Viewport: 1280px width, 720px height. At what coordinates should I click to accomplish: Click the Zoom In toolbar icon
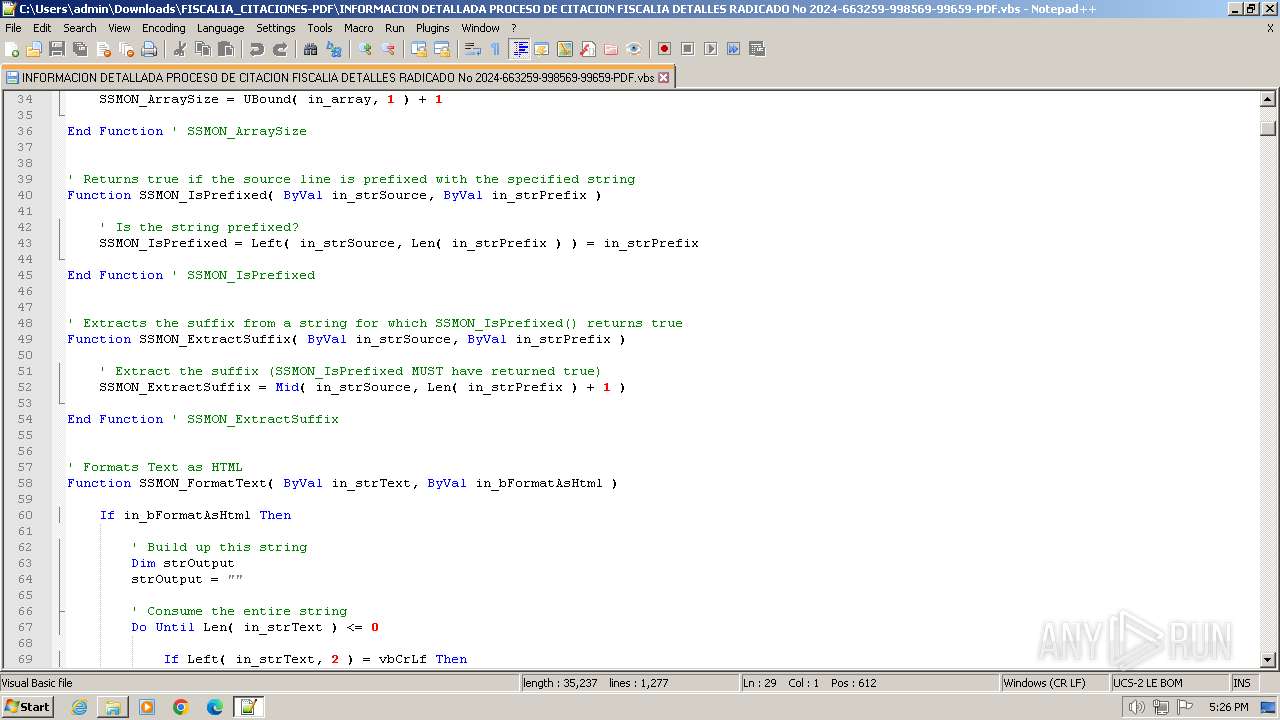coord(365,49)
